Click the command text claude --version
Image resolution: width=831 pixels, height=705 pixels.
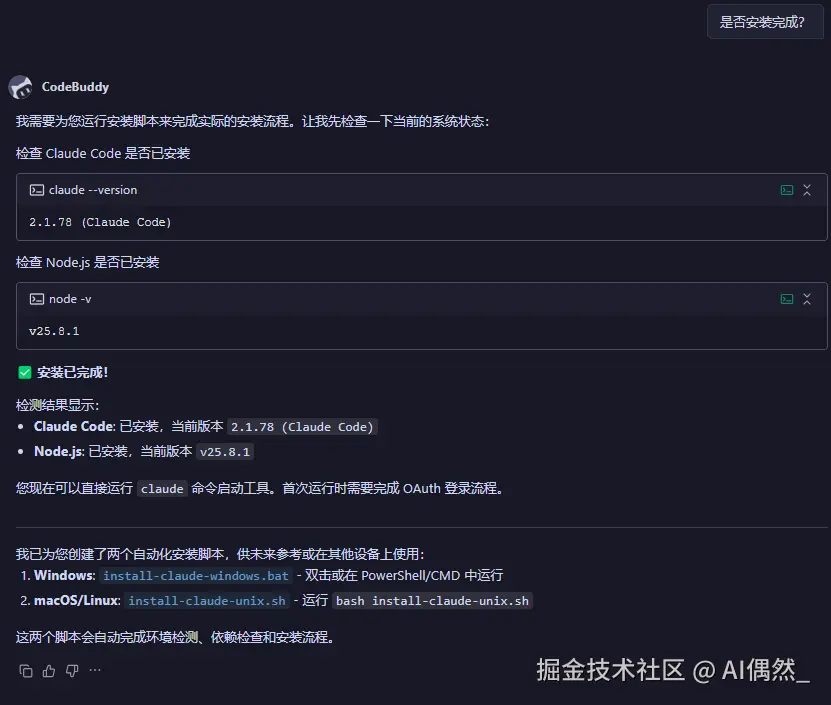tap(93, 190)
